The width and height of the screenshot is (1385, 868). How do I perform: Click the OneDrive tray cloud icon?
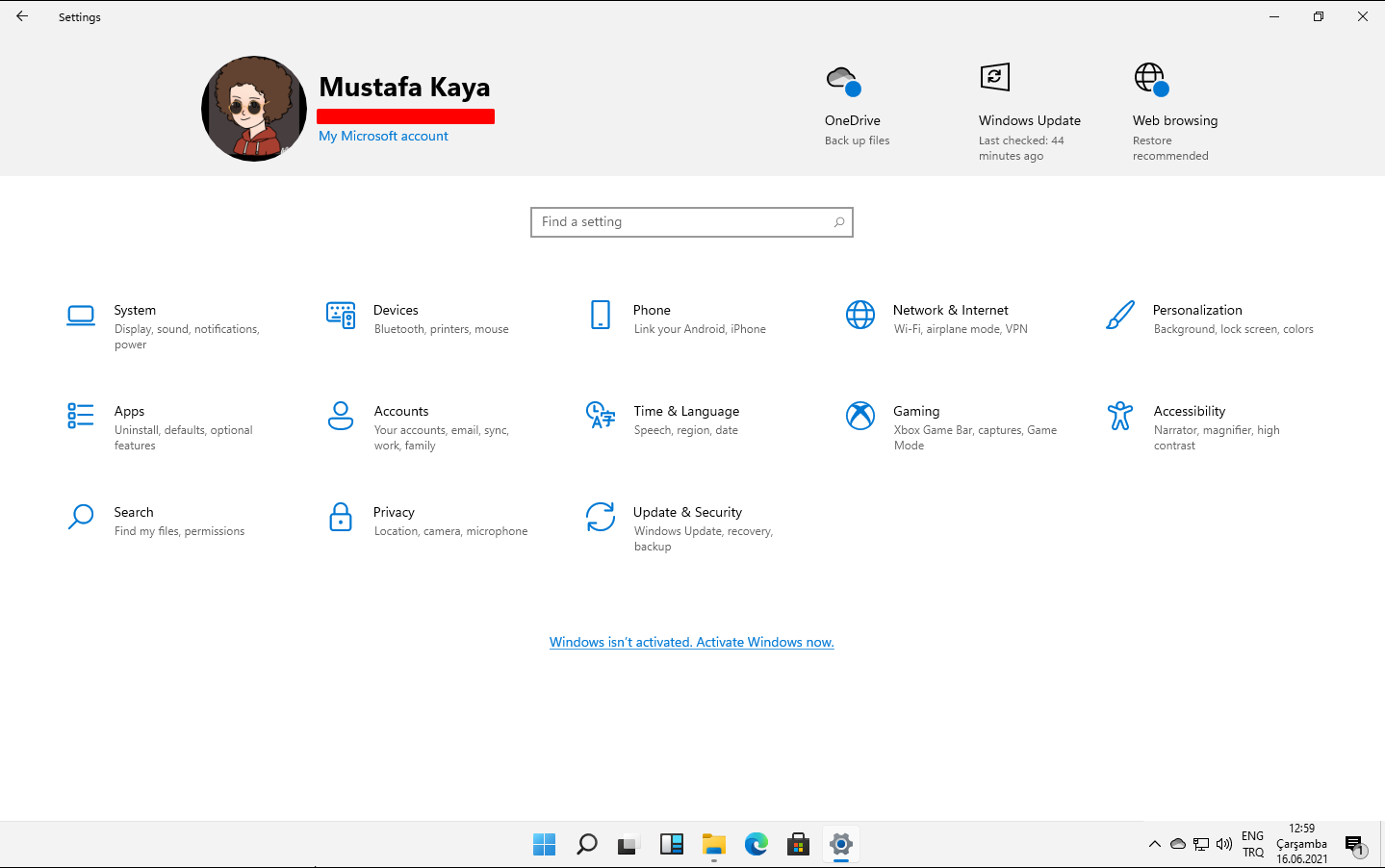point(1178,844)
